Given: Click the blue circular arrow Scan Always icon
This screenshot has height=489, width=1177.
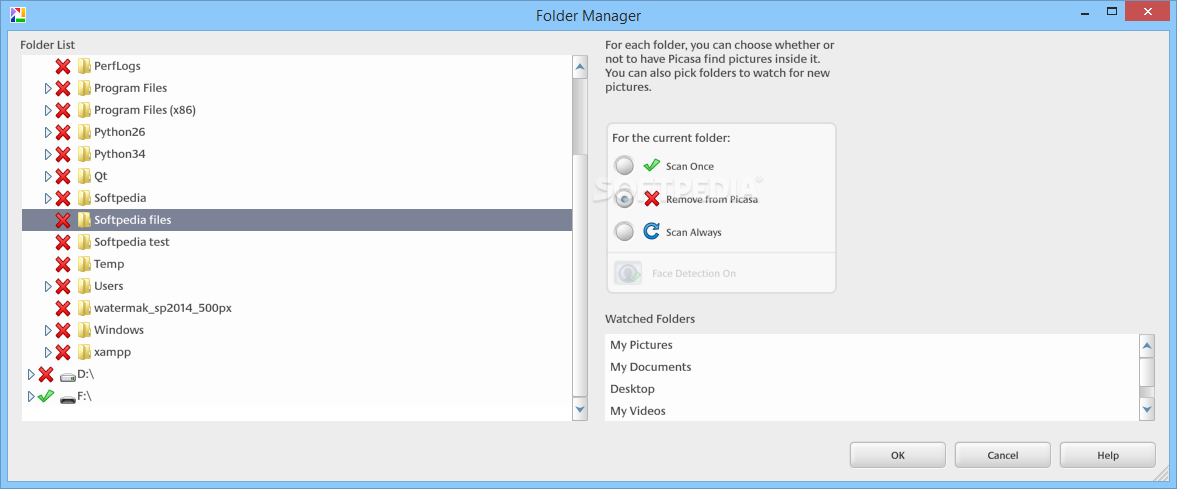Looking at the screenshot, I should [x=652, y=232].
